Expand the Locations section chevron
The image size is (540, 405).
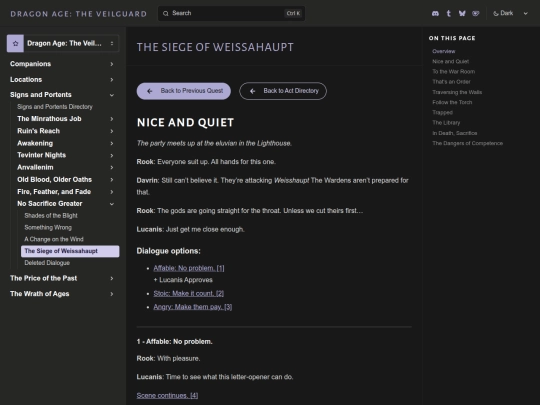112,80
